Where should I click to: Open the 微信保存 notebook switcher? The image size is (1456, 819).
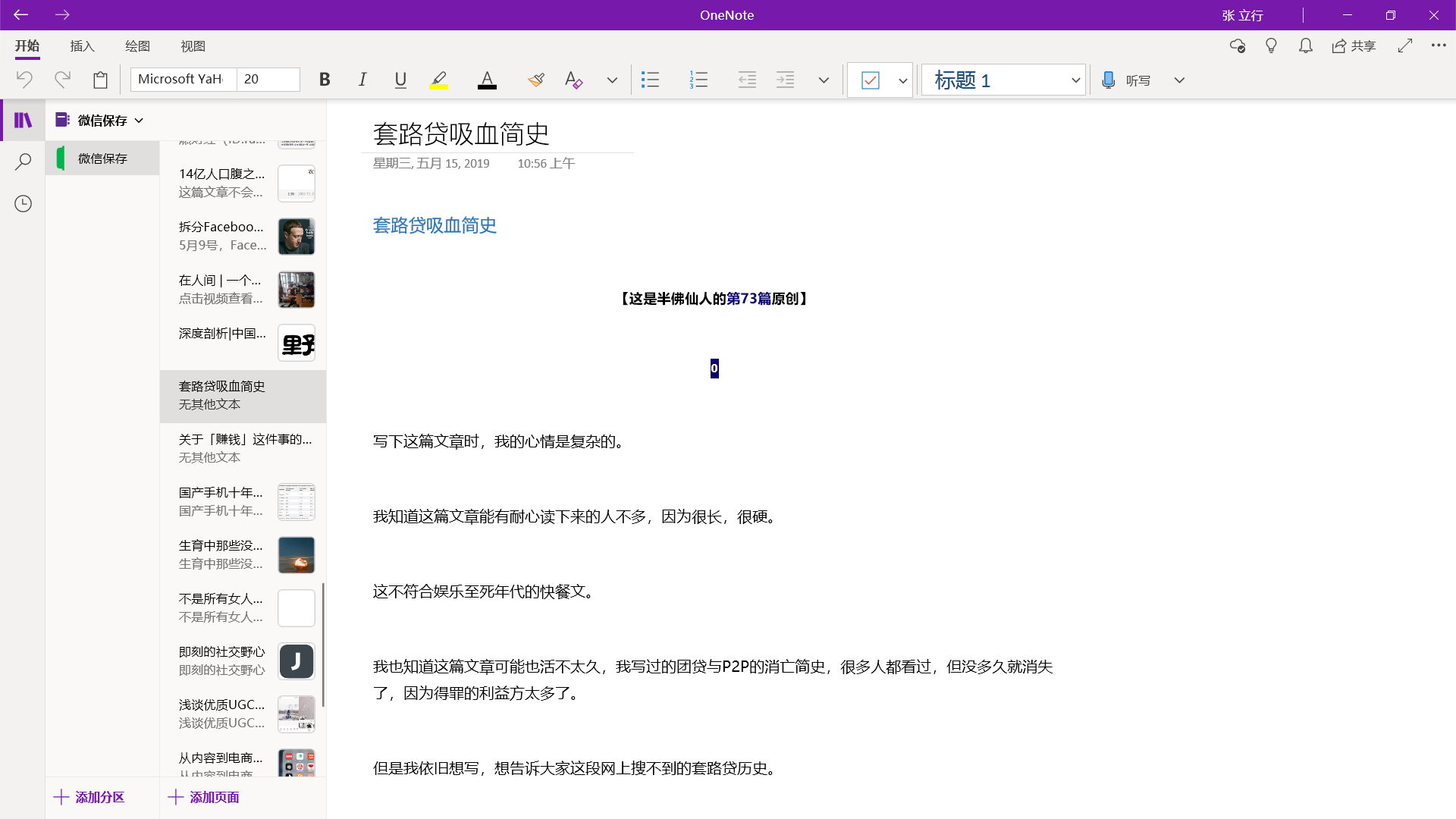(99, 120)
